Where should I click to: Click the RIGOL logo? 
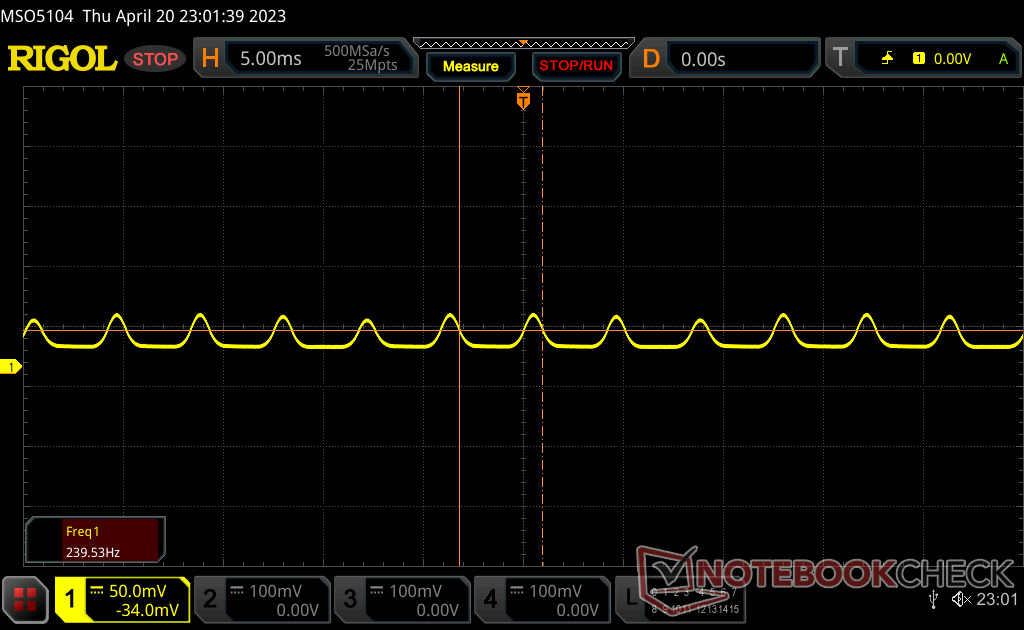point(62,59)
